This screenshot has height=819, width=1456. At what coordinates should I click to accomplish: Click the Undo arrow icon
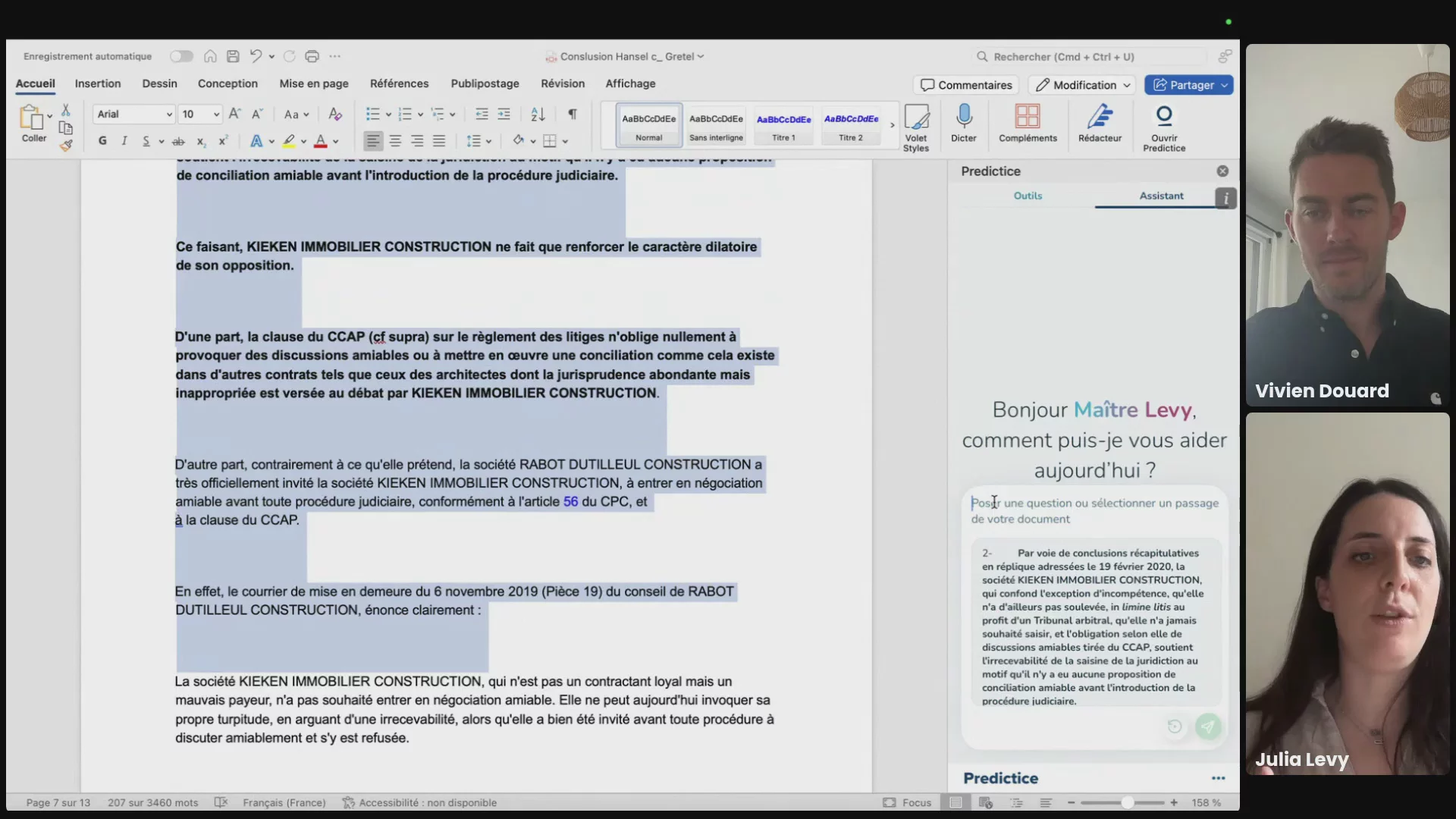(256, 56)
